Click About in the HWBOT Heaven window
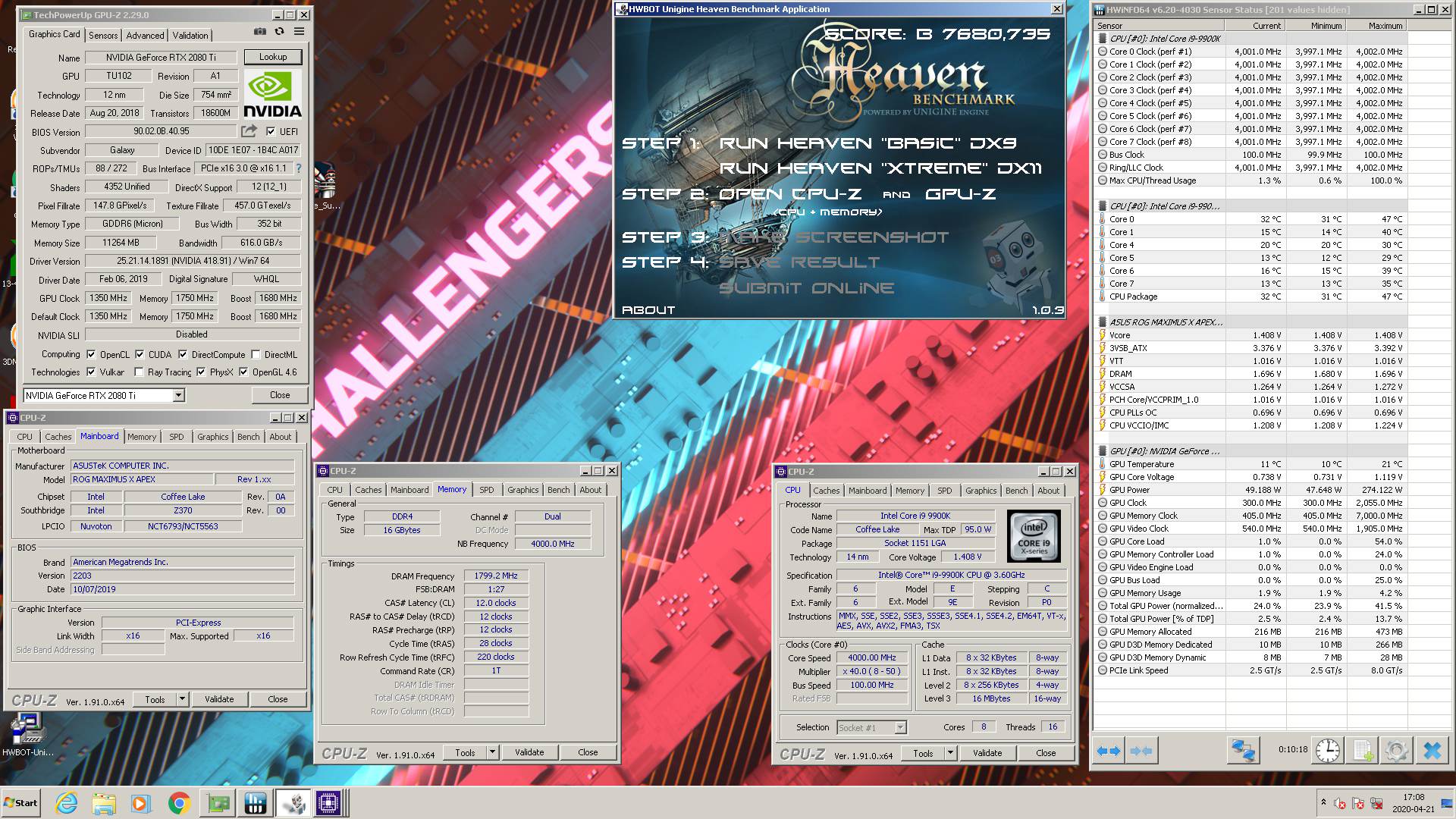1456x819 pixels. (648, 309)
